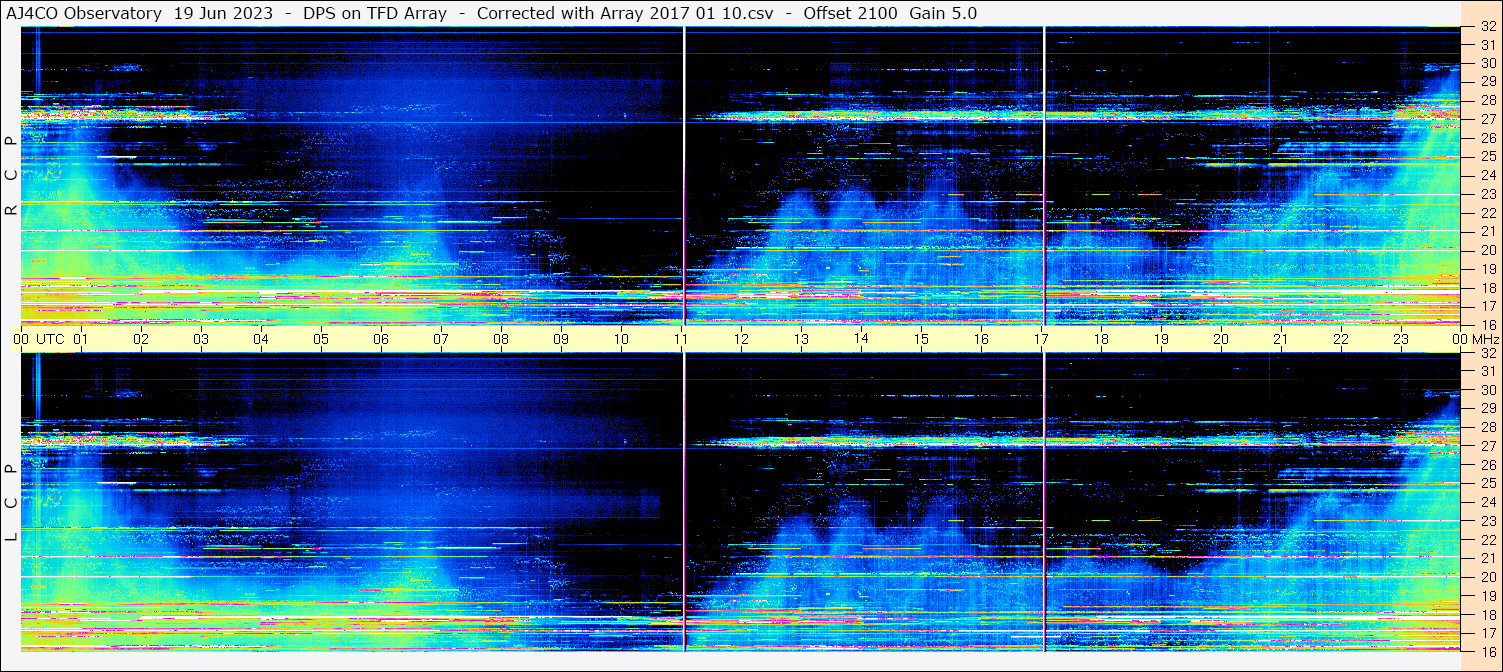Select hour "06" on the time axis

(x=381, y=339)
